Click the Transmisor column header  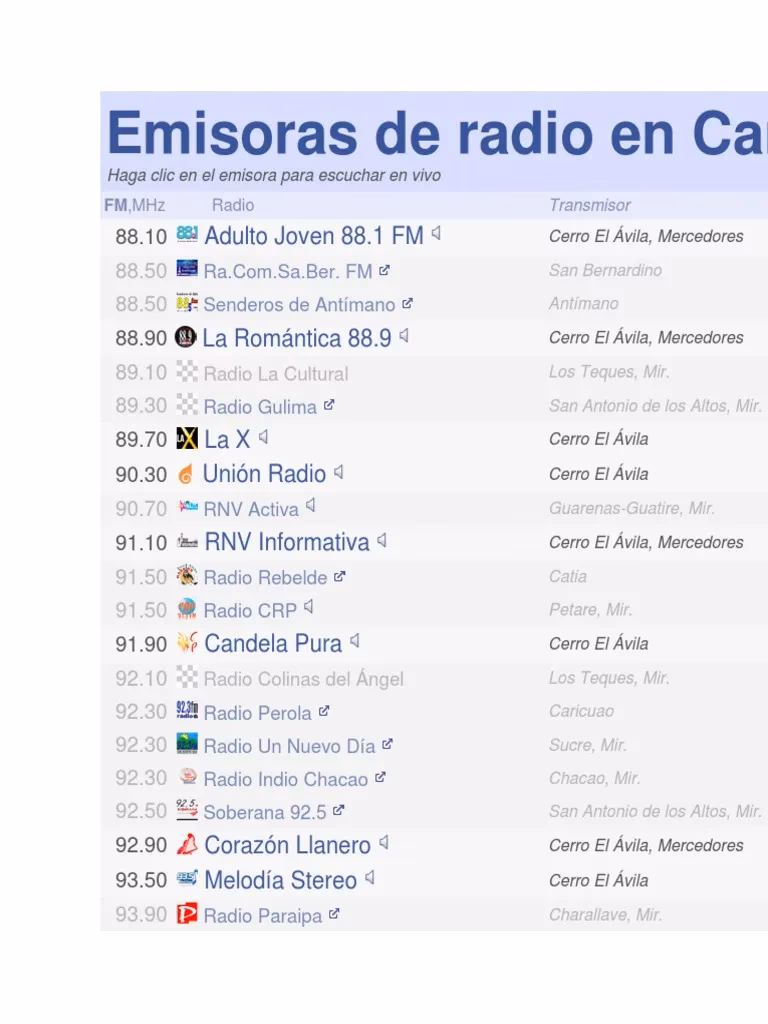(590, 205)
